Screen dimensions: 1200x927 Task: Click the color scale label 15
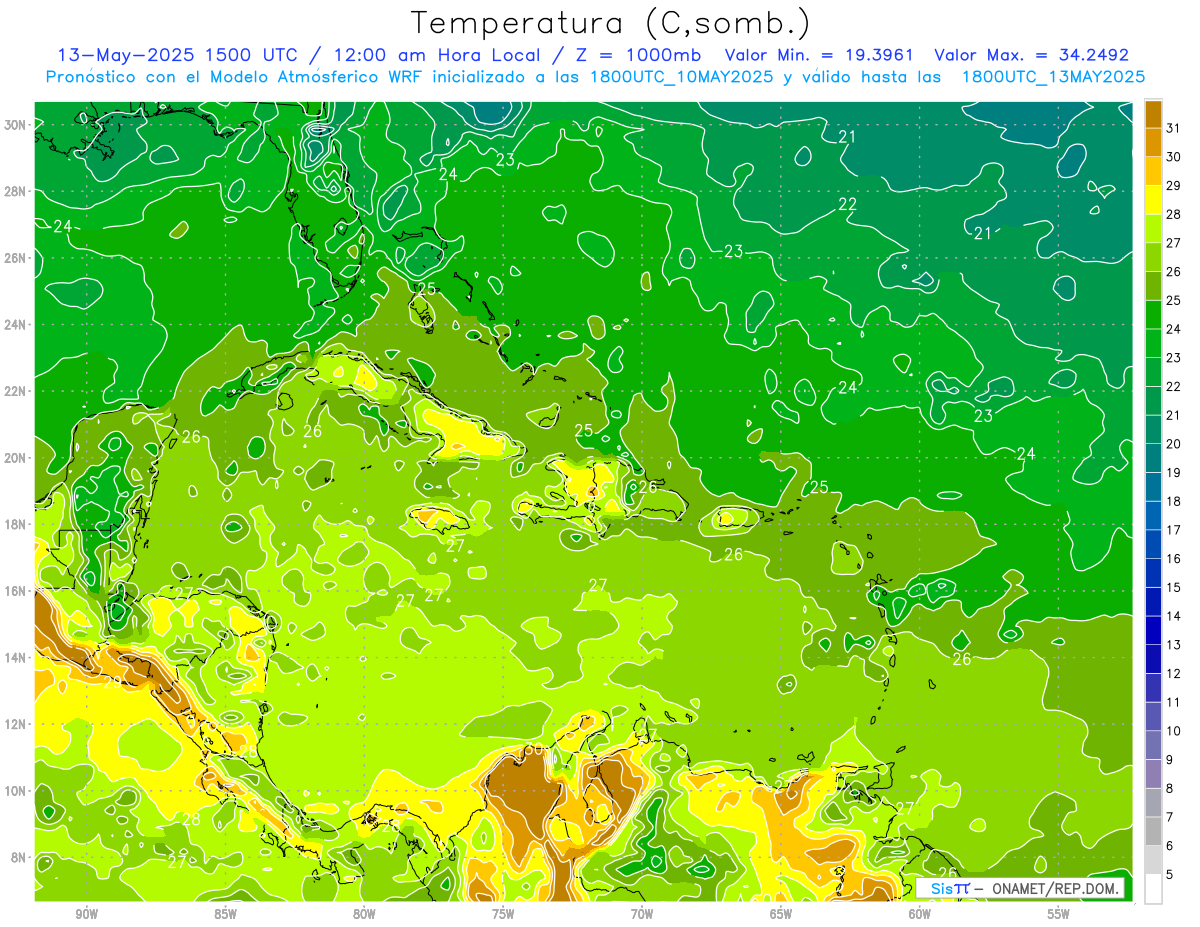point(1173,588)
